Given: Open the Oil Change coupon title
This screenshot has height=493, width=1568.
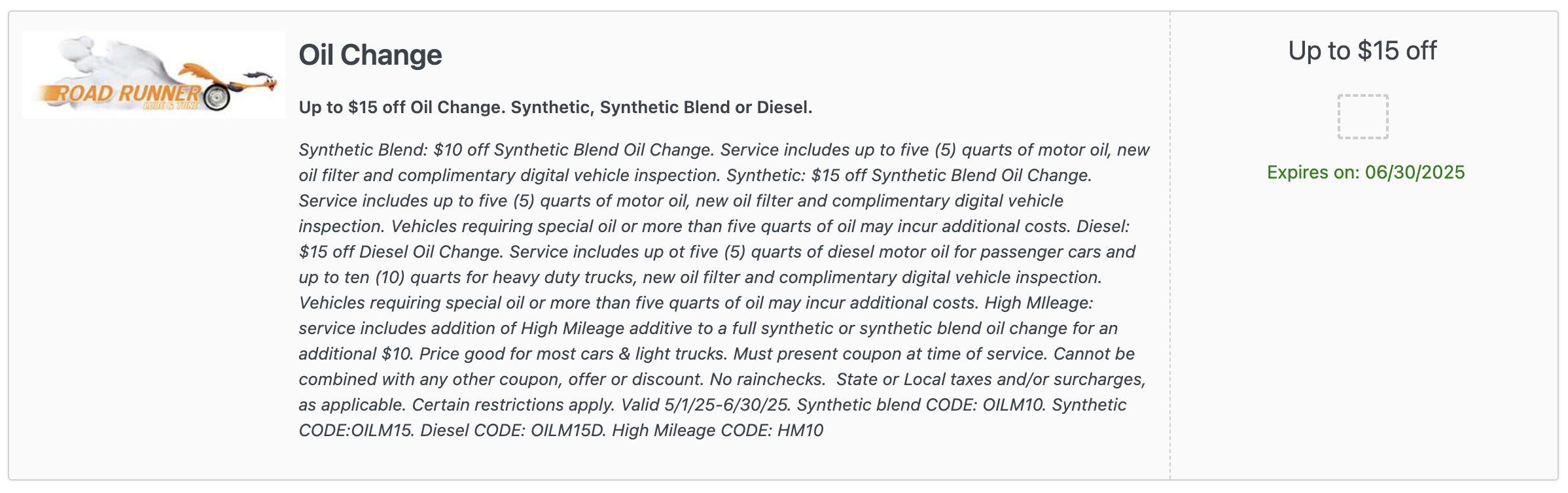Looking at the screenshot, I should click(370, 55).
